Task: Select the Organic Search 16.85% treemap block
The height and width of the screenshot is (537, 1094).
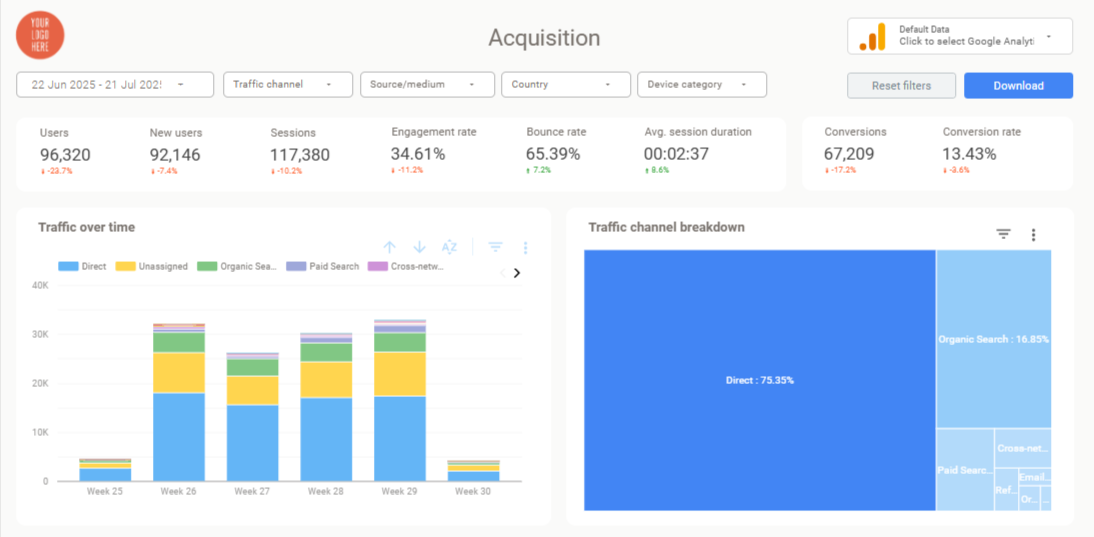Action: pyautogui.click(x=994, y=339)
